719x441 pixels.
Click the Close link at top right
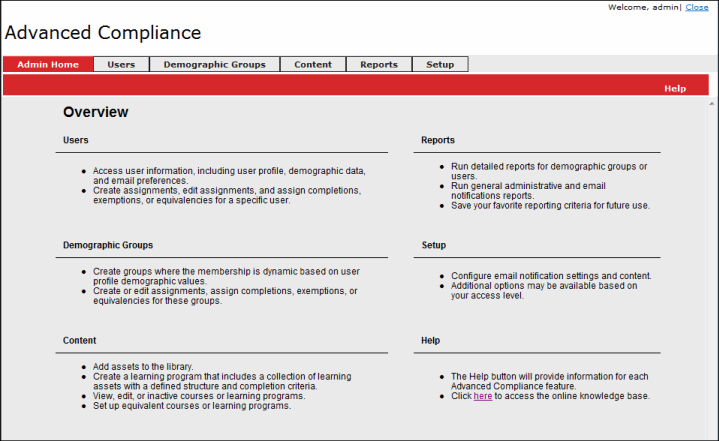pos(697,7)
